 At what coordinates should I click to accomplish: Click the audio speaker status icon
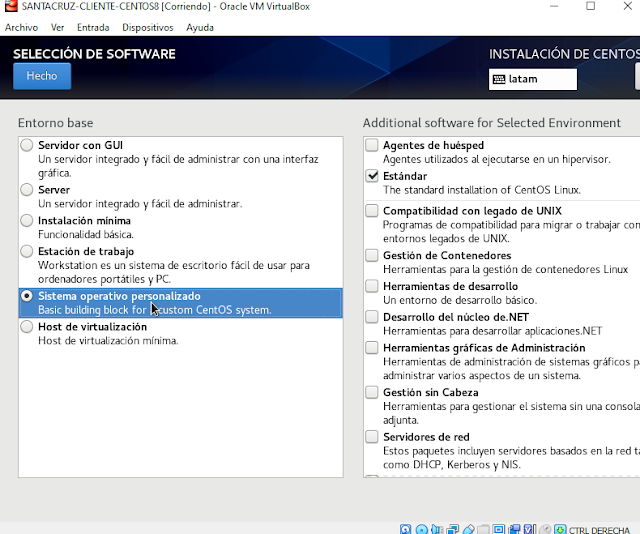[x=436, y=530]
